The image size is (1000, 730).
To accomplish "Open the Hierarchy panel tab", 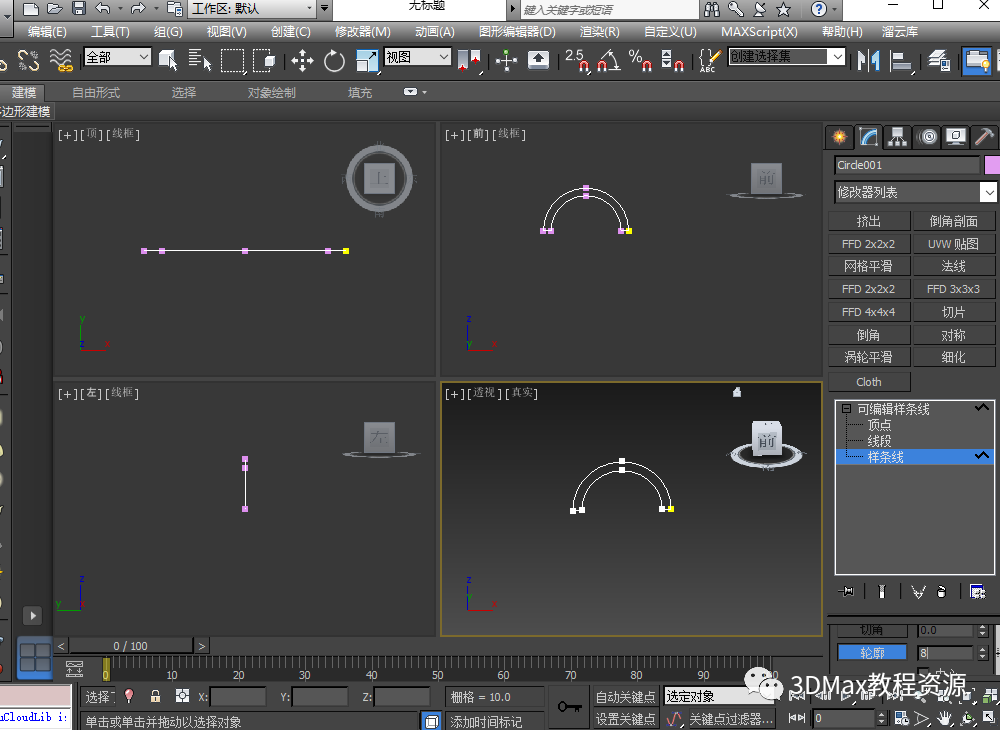I will [898, 137].
